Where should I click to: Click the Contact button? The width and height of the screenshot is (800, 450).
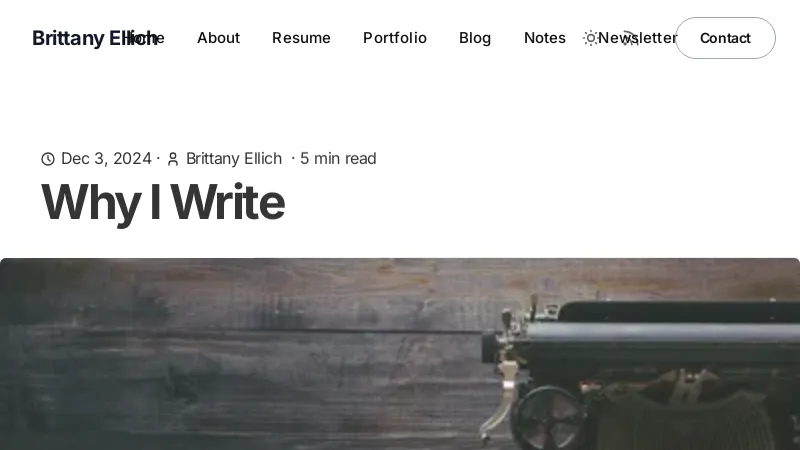[726, 38]
